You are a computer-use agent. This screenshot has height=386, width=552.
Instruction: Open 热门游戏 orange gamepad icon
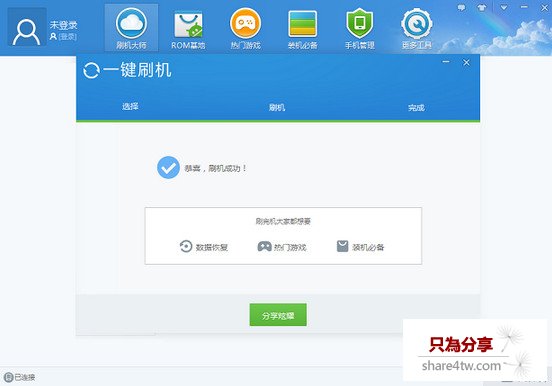pos(245,23)
